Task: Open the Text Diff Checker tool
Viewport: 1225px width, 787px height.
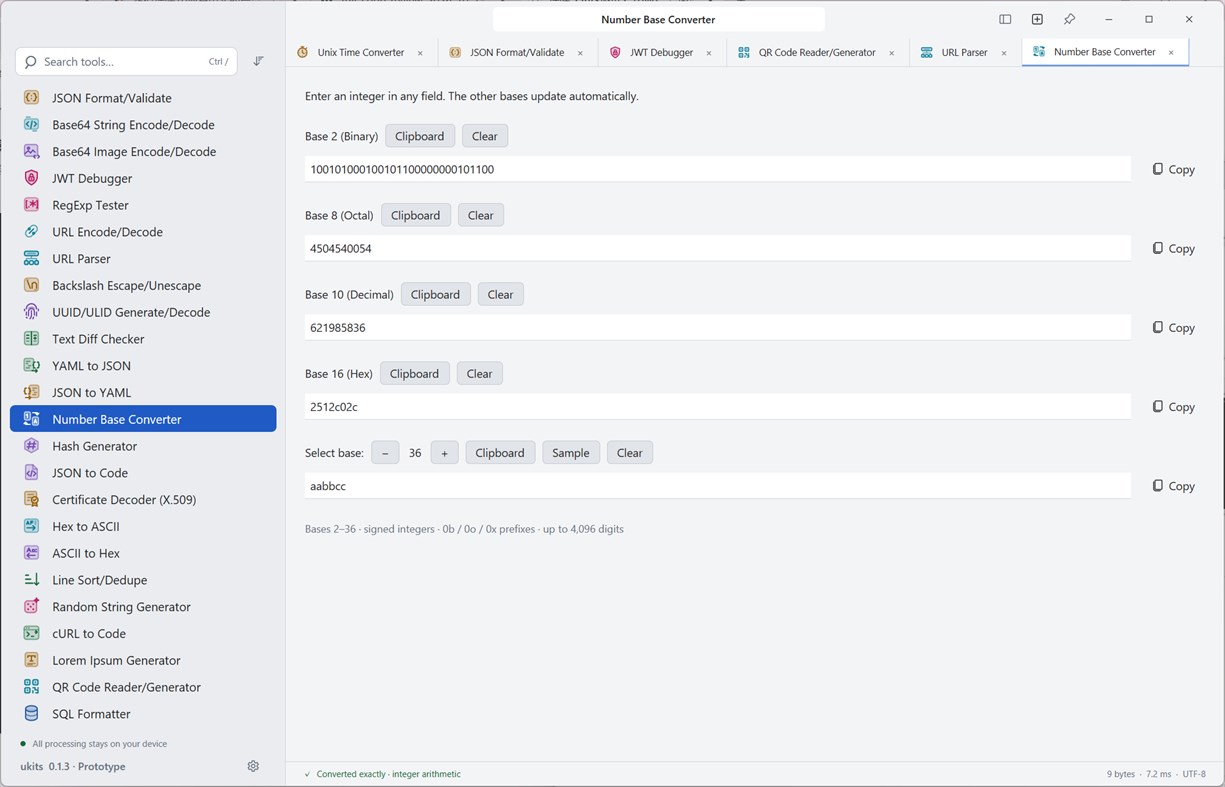Action: [x=143, y=339]
